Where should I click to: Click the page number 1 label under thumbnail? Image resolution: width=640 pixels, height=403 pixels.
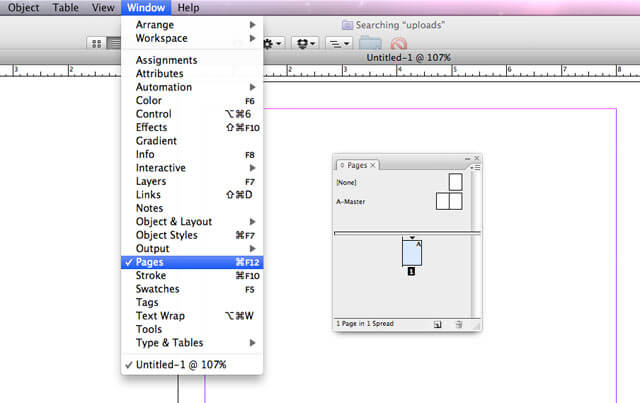[411, 271]
